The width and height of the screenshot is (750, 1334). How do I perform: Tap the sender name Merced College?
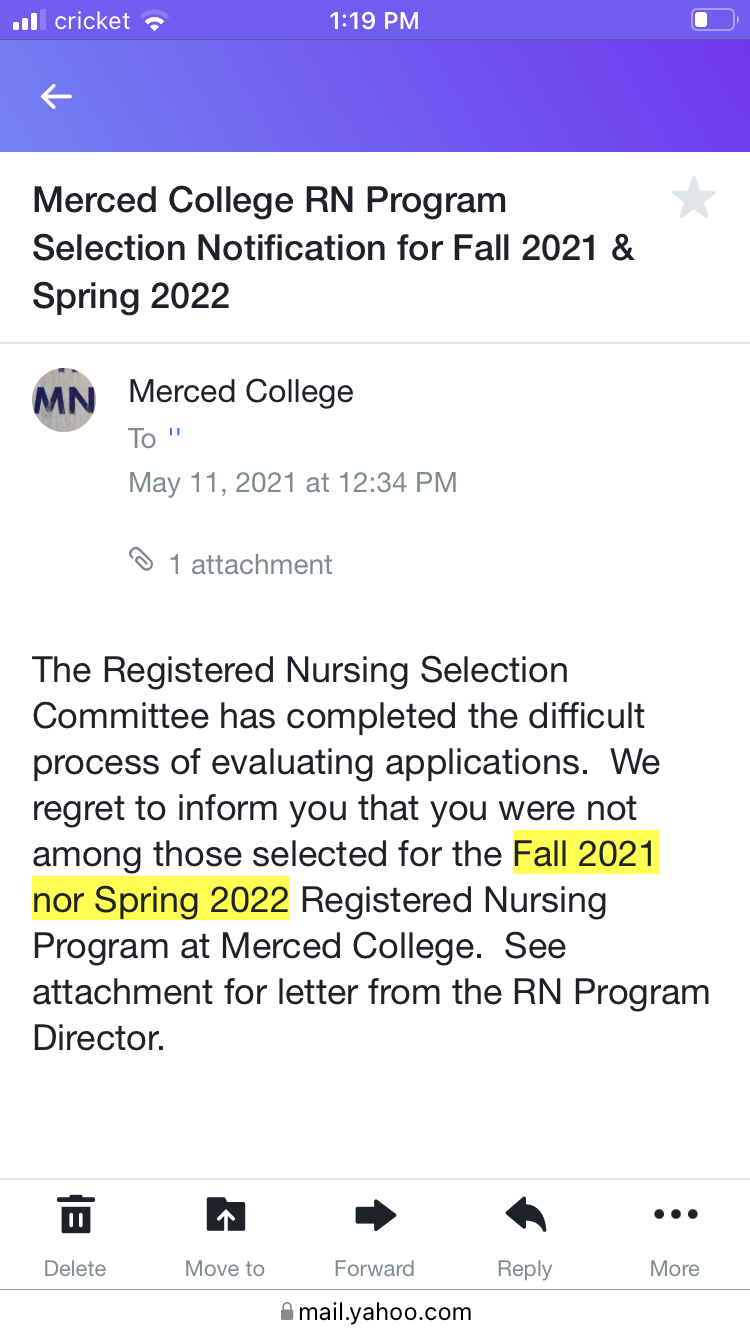(x=241, y=391)
